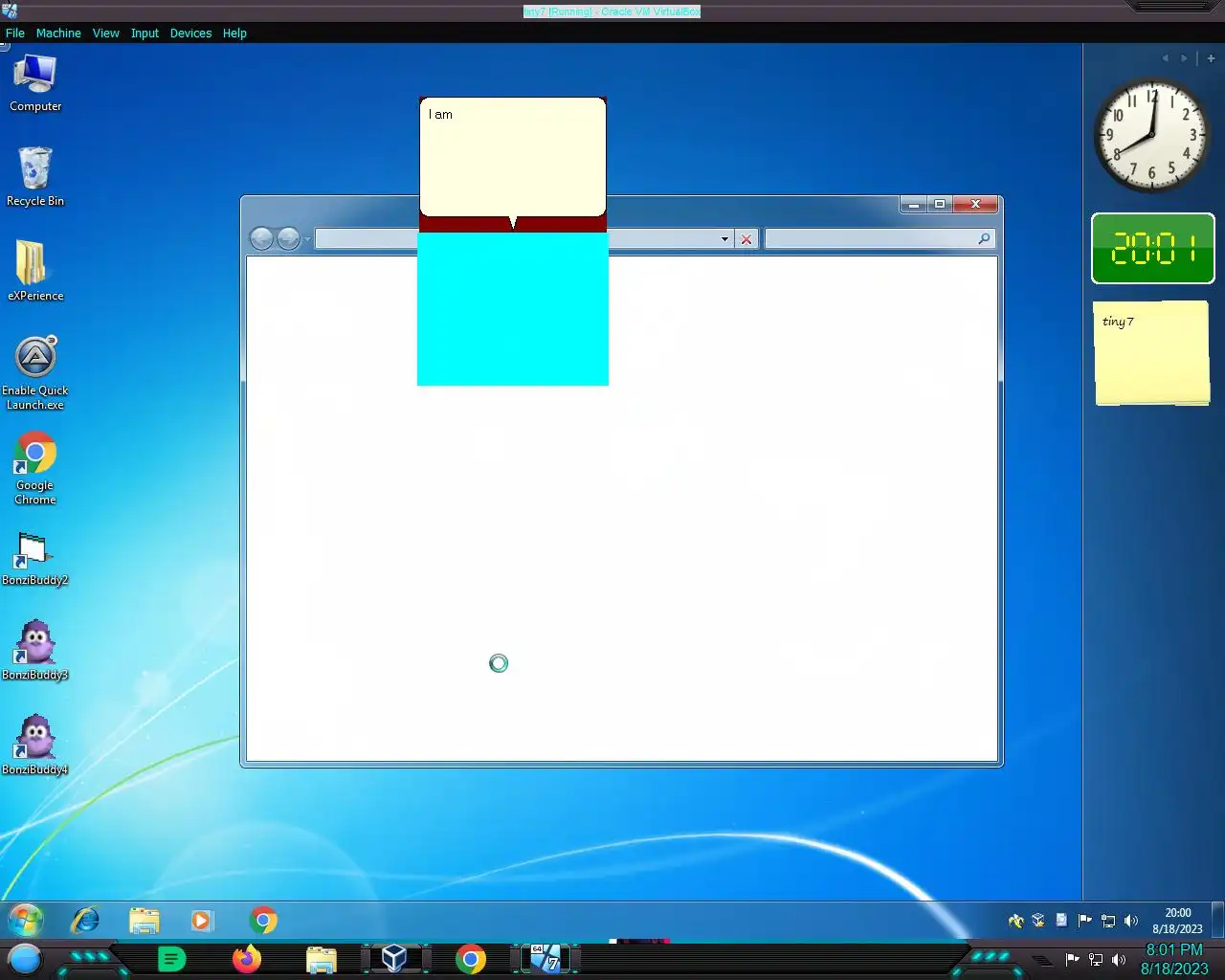Click the Back arrow in Explorer window
Screen dimensions: 1225x980
261,238
